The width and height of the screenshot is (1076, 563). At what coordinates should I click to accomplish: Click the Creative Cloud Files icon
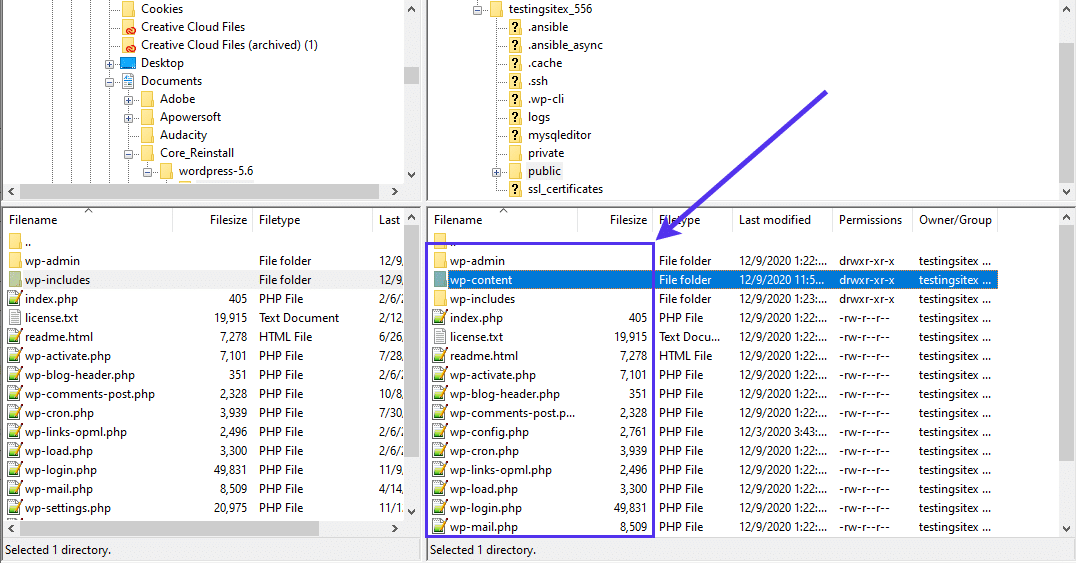pyautogui.click(x=129, y=27)
